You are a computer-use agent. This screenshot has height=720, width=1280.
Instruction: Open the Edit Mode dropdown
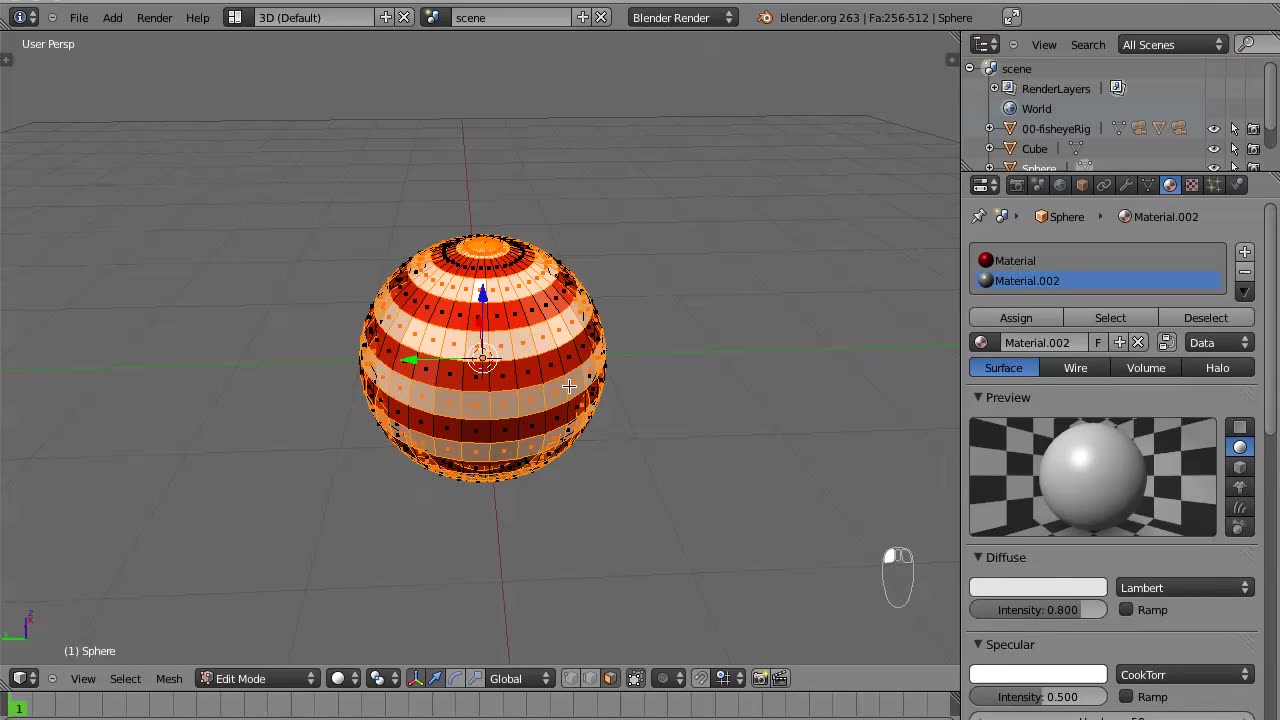[x=257, y=679]
